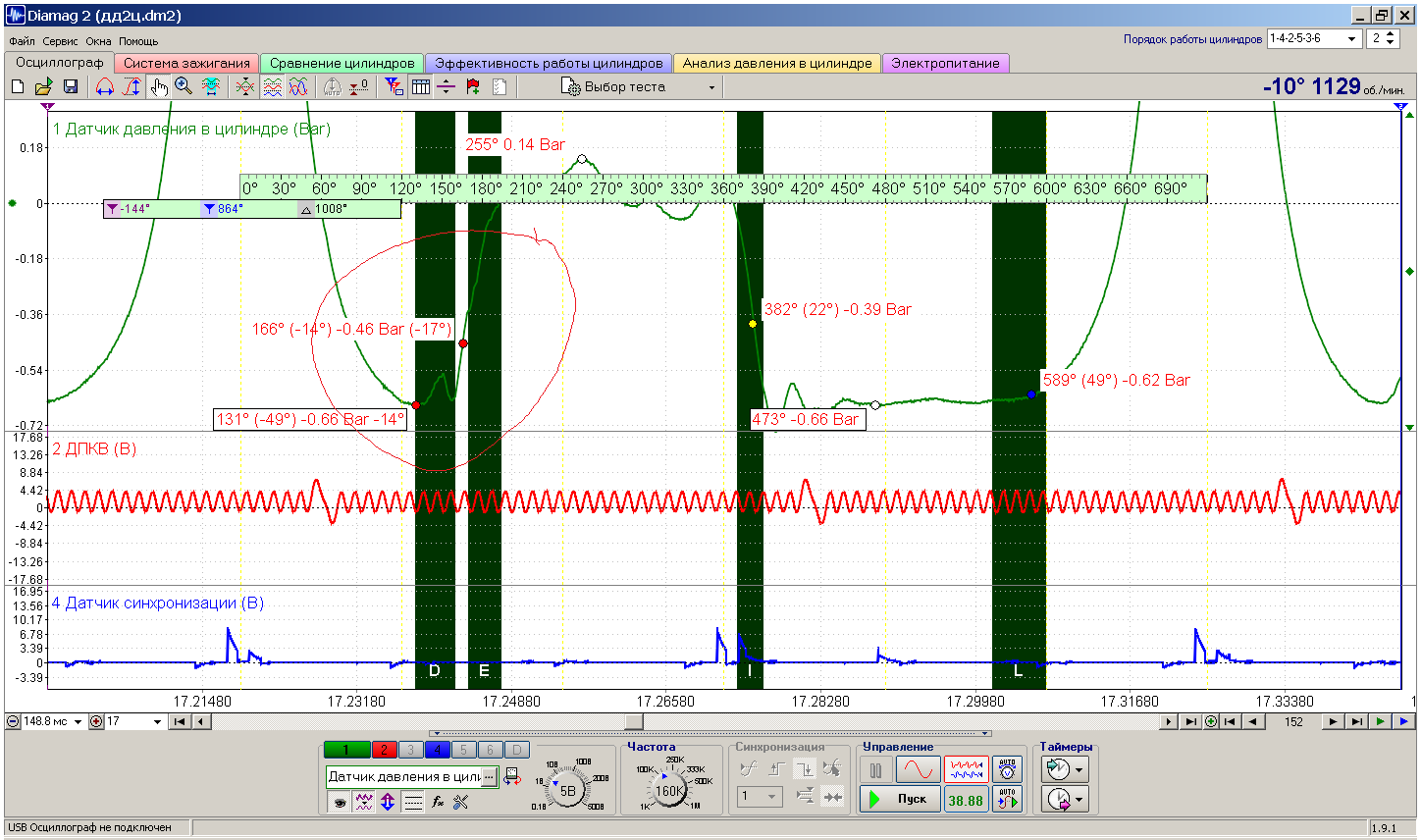This screenshot has height=840, width=1421.
Task: Select the horizontal measurement tool
Action: coord(104,87)
